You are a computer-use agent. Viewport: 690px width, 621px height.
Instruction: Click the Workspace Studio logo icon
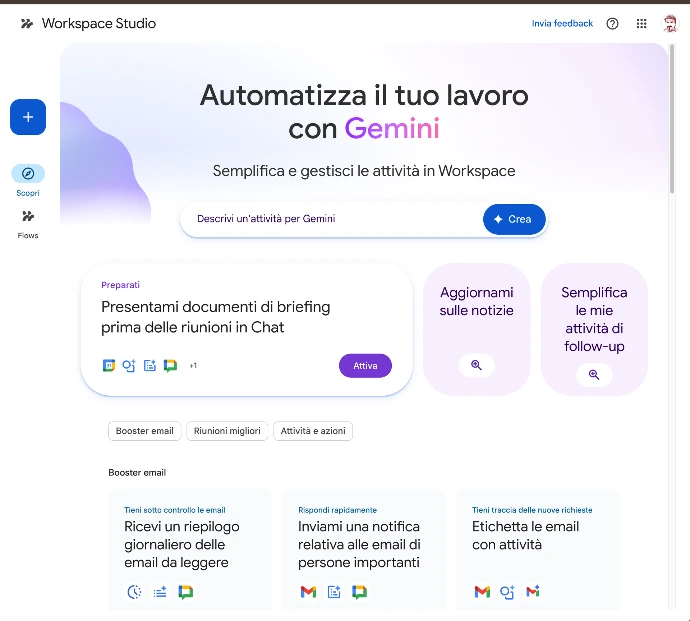pos(27,24)
